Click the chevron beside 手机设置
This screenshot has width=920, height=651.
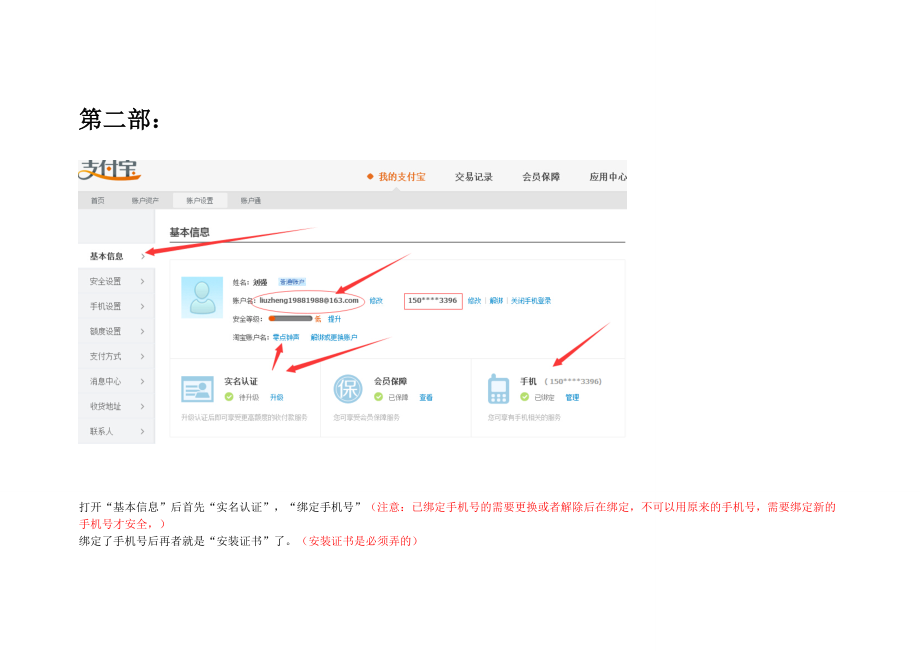coord(143,306)
